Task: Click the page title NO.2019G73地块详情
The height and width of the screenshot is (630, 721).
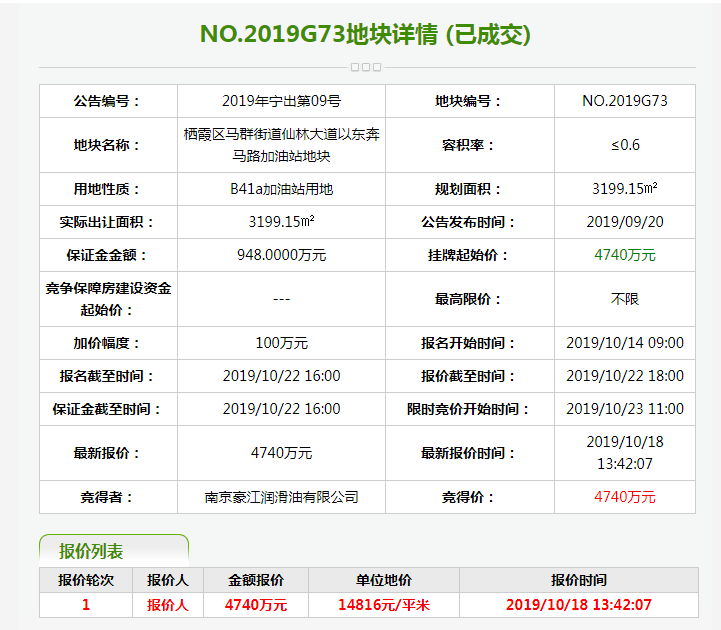Action: click(320, 34)
